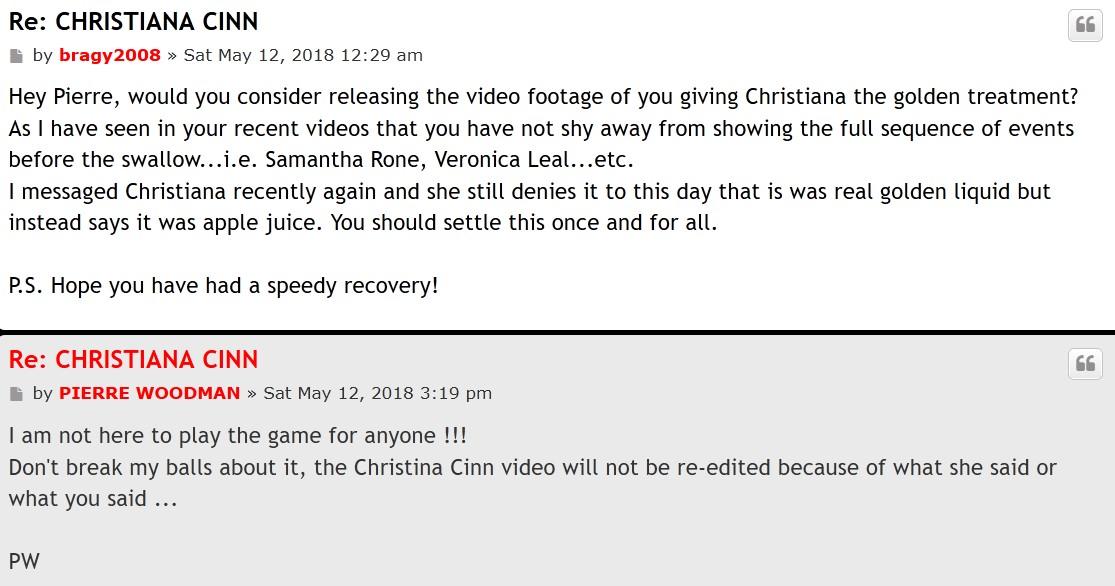Screen dimensions: 1115x586
Task: Open PIERRE WOODMAN's user profile
Action: [x=149, y=393]
